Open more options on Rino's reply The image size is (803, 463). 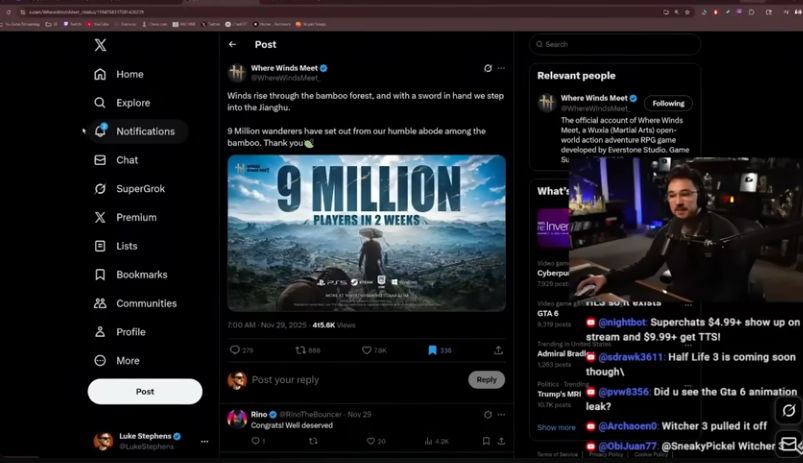(x=501, y=414)
